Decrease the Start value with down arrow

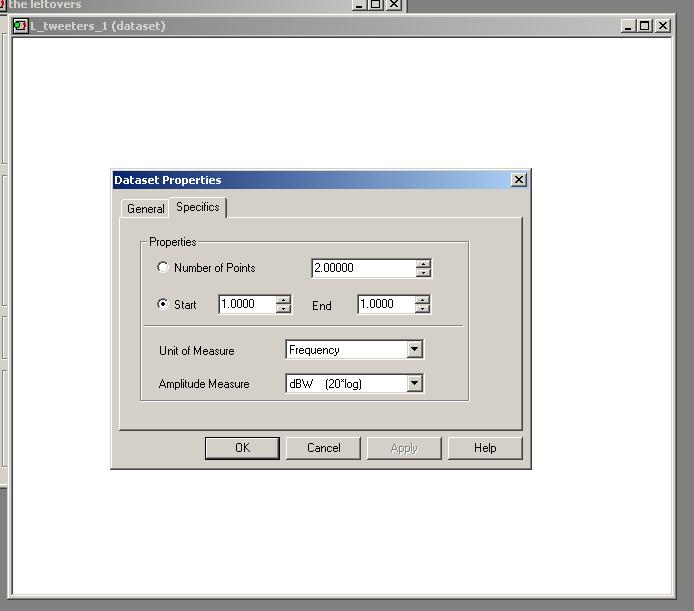(283, 309)
